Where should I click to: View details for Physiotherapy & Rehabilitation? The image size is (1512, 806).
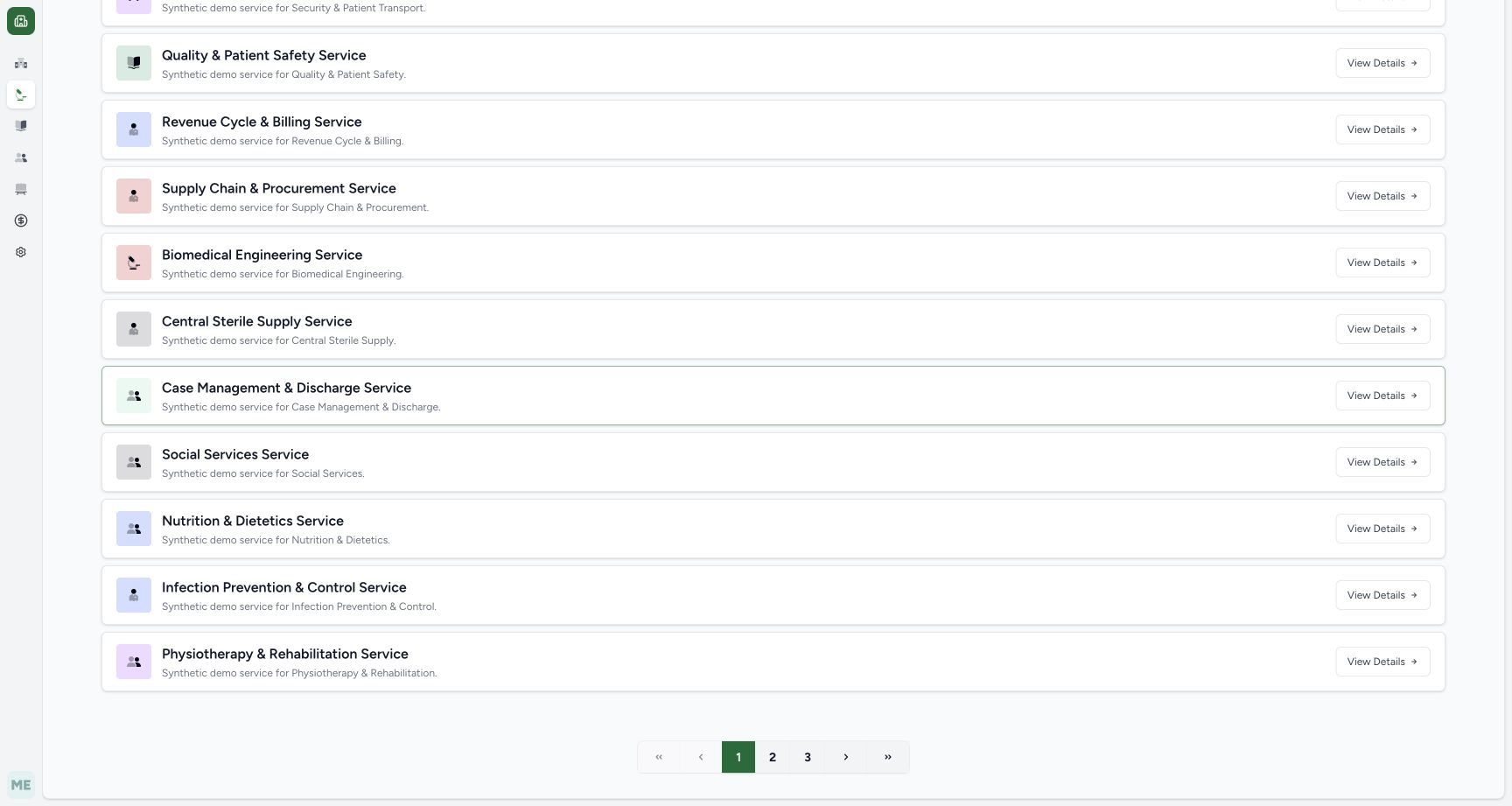[1382, 662]
